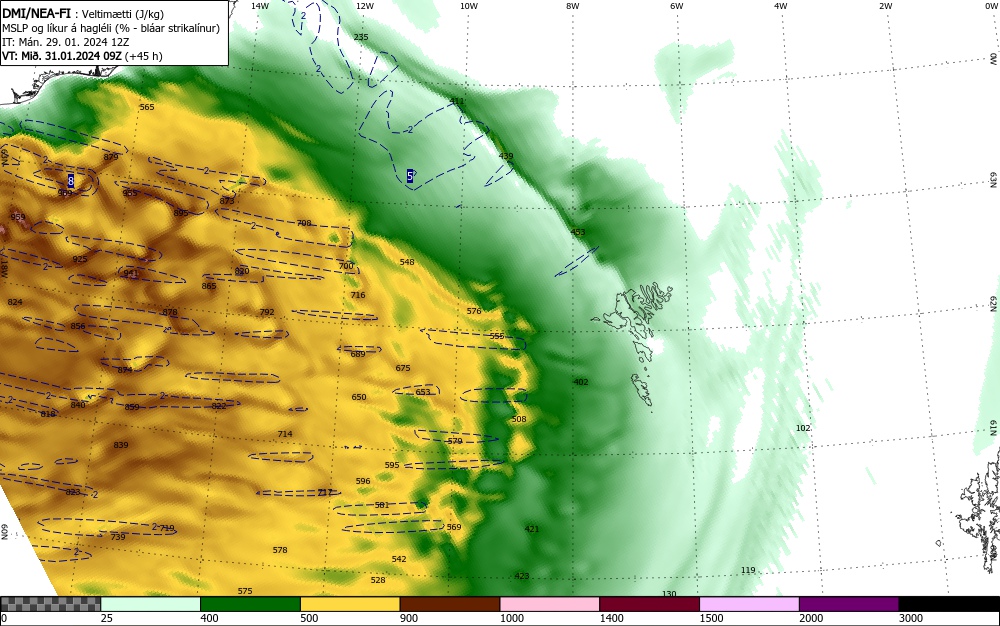Viewport: 1000px width, 626px height.
Task: Click the map value '402' west of the islands
Action: click(x=581, y=382)
